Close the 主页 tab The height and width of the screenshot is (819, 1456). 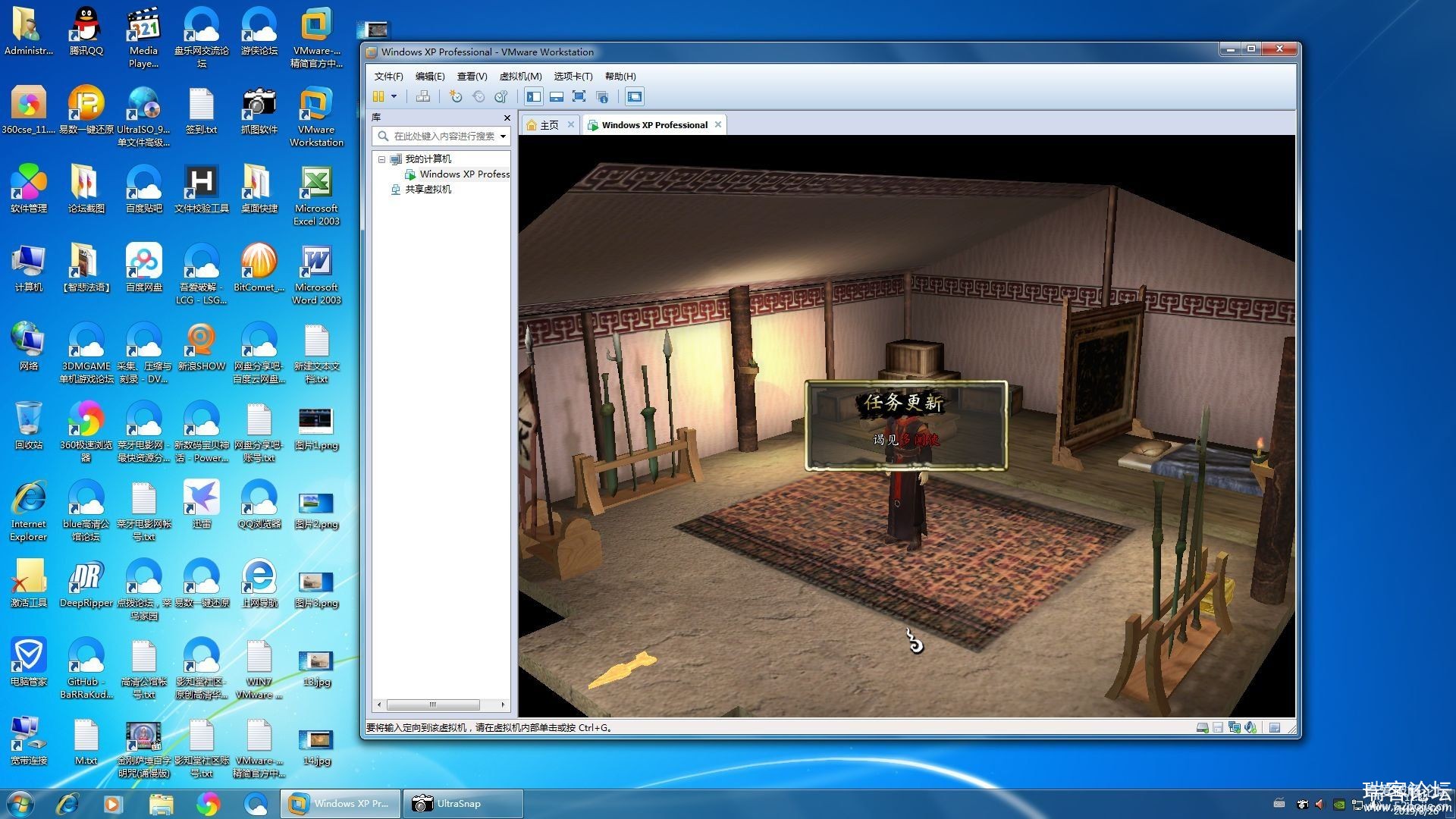[x=571, y=124]
